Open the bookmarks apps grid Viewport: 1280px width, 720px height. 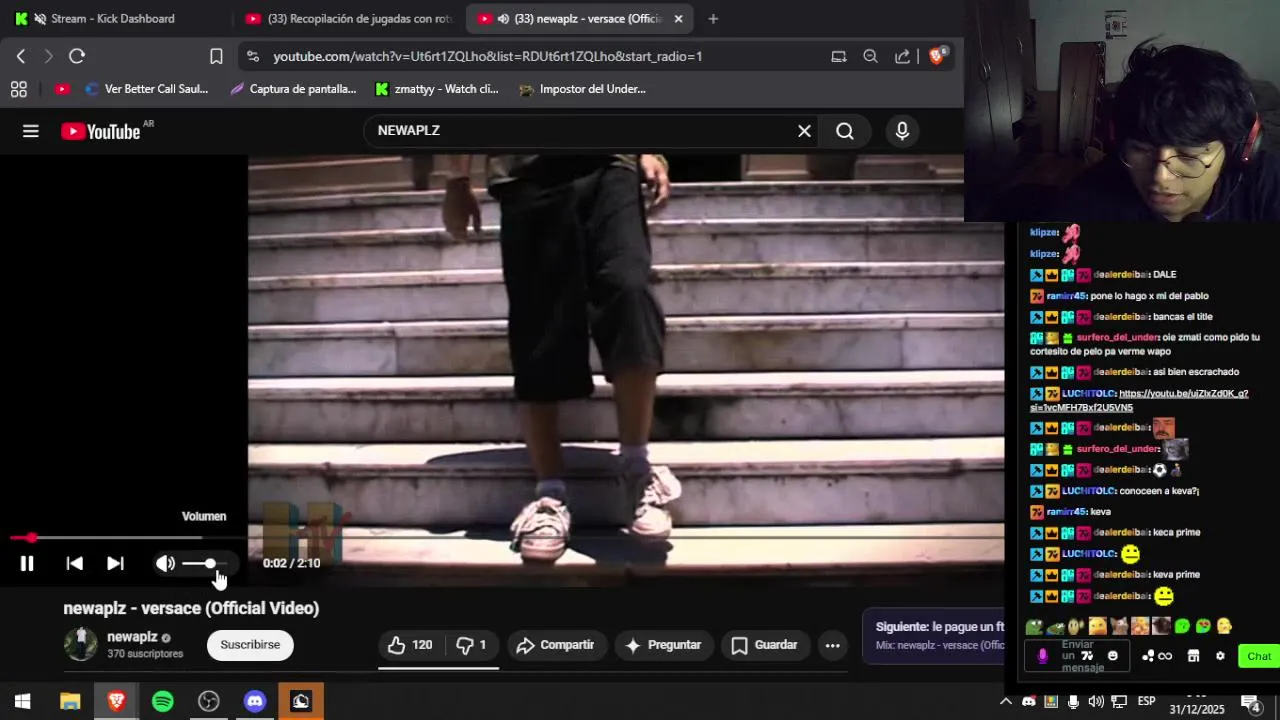(x=18, y=89)
